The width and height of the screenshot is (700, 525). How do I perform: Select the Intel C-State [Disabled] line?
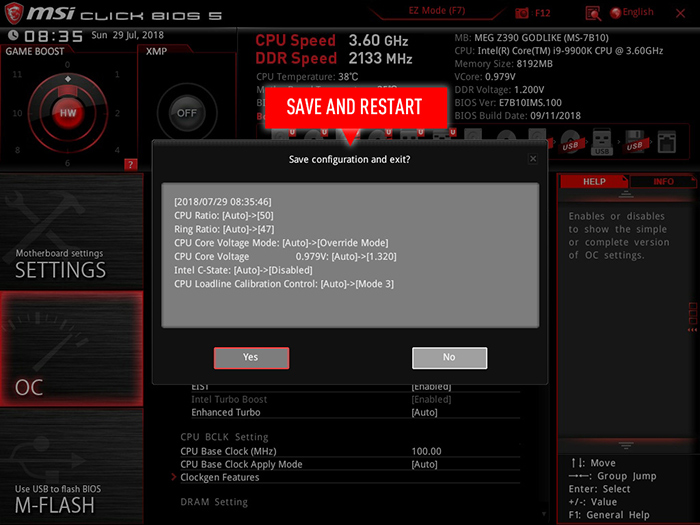pos(243,270)
